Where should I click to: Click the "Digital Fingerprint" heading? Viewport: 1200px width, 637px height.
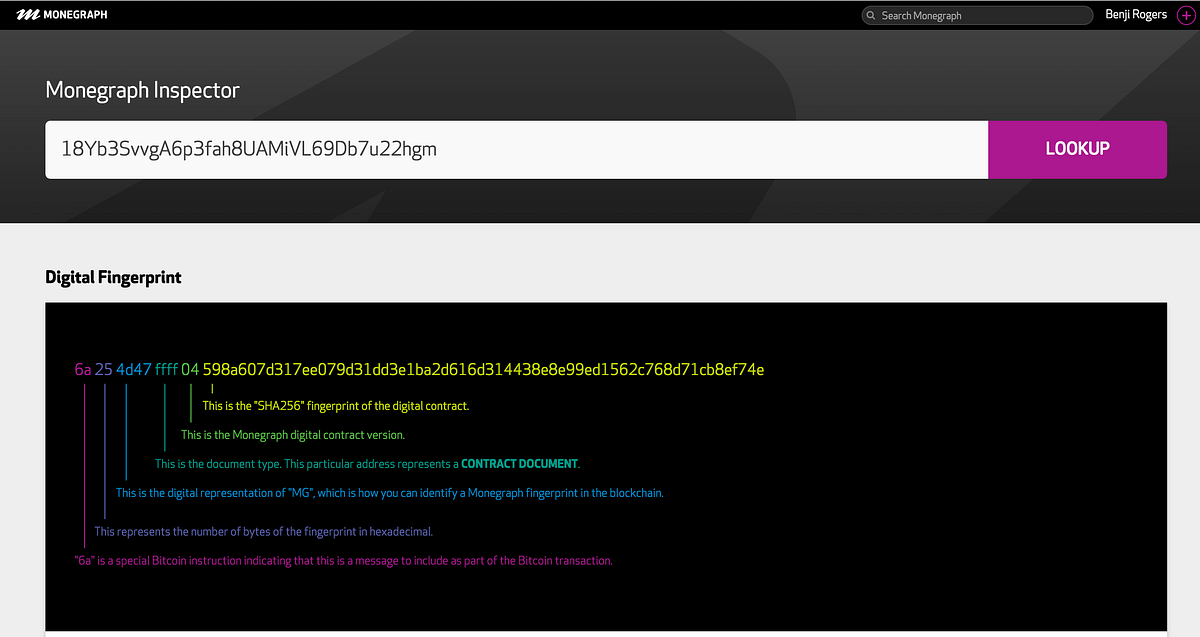coord(113,277)
